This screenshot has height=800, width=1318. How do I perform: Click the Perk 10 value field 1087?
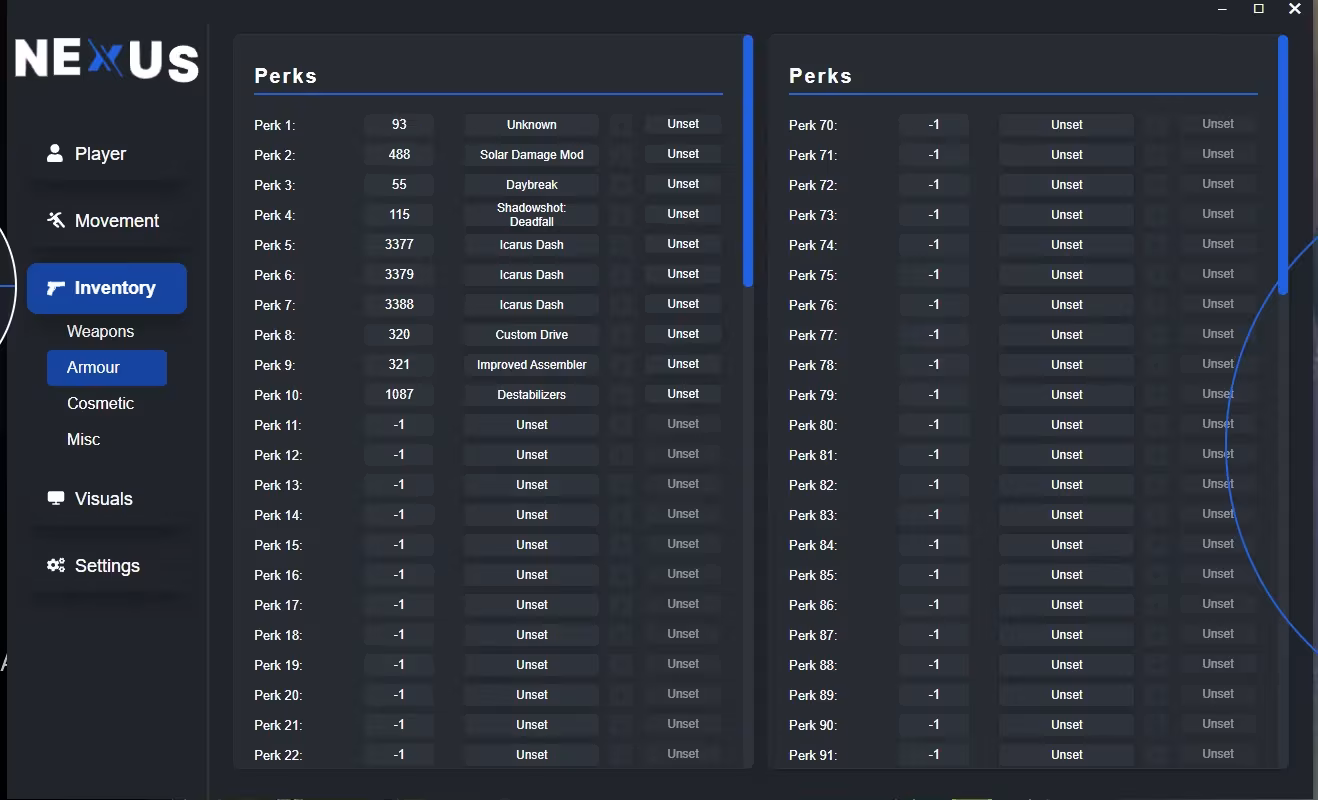pyautogui.click(x=399, y=394)
